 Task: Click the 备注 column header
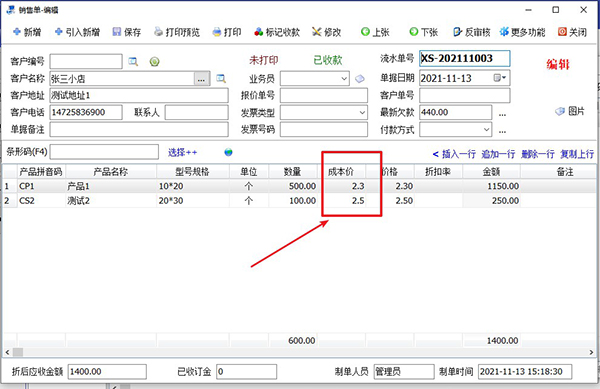559,172
